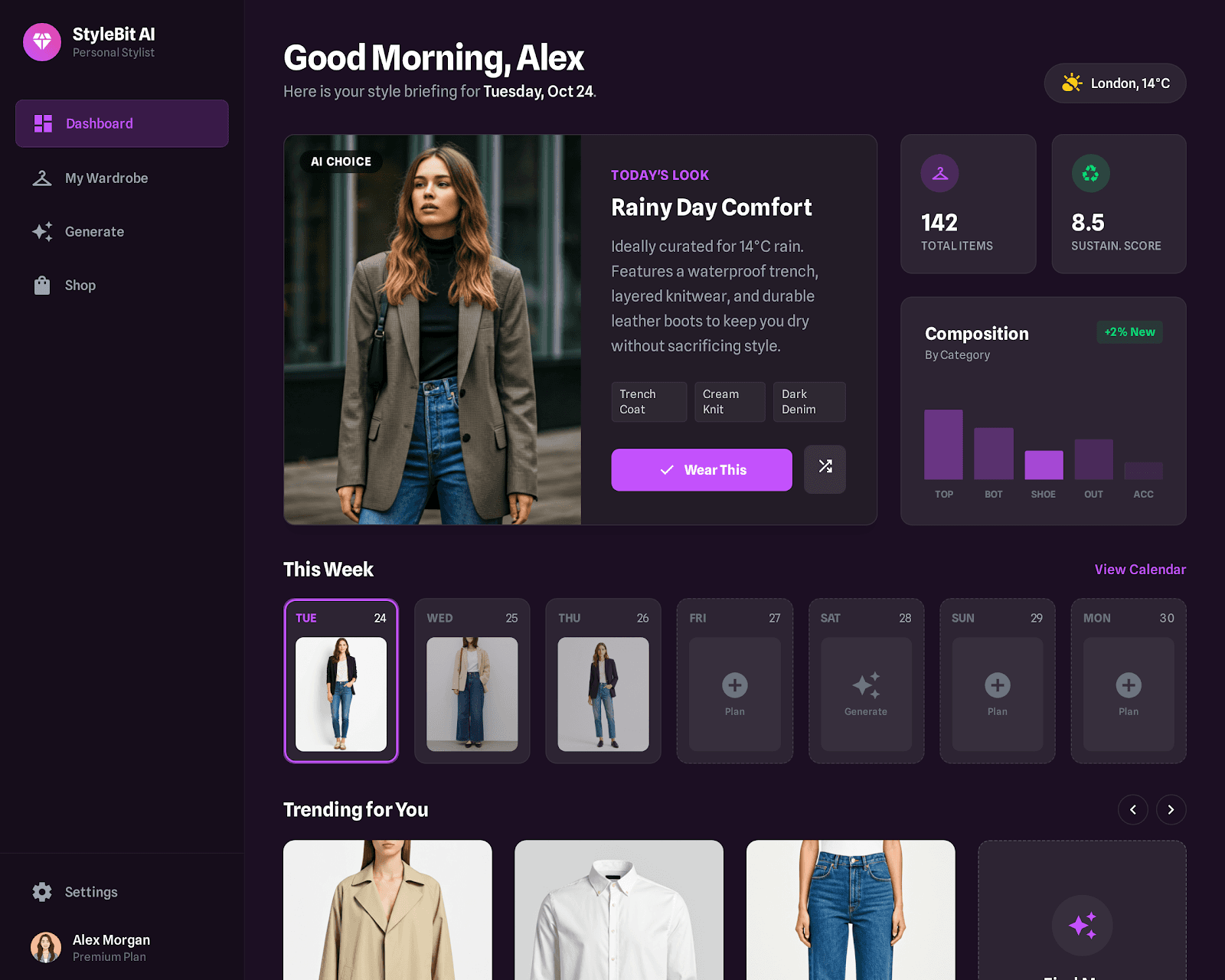Click the green recycle sustainability icon
Viewport: 1225px width, 980px height.
tap(1090, 173)
